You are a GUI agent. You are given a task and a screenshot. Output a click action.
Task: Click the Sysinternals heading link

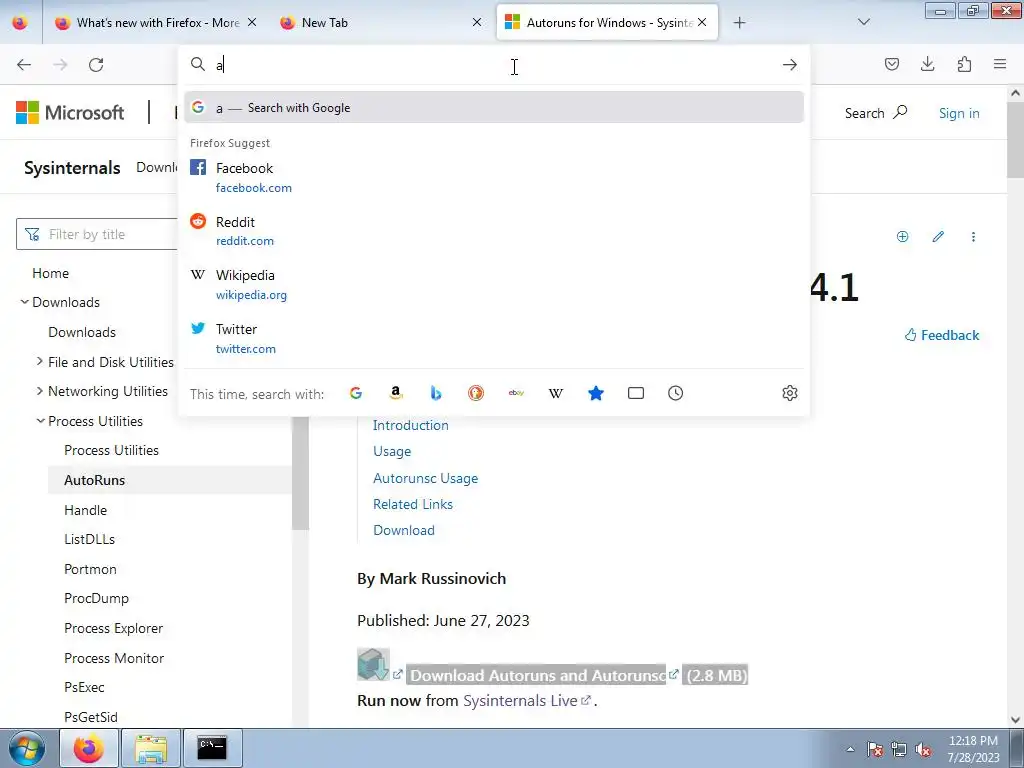click(72, 168)
